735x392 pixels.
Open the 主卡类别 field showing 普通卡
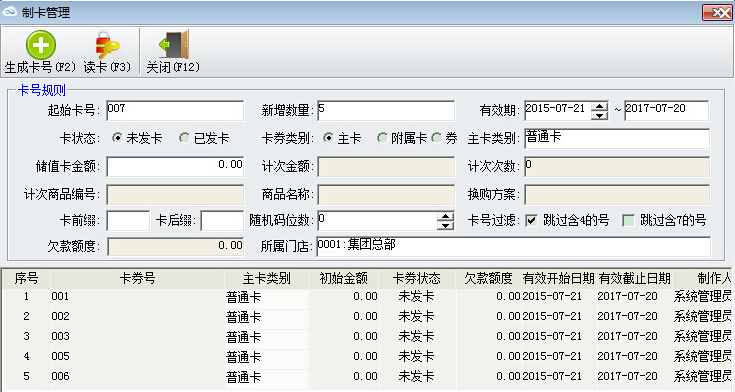617,139
